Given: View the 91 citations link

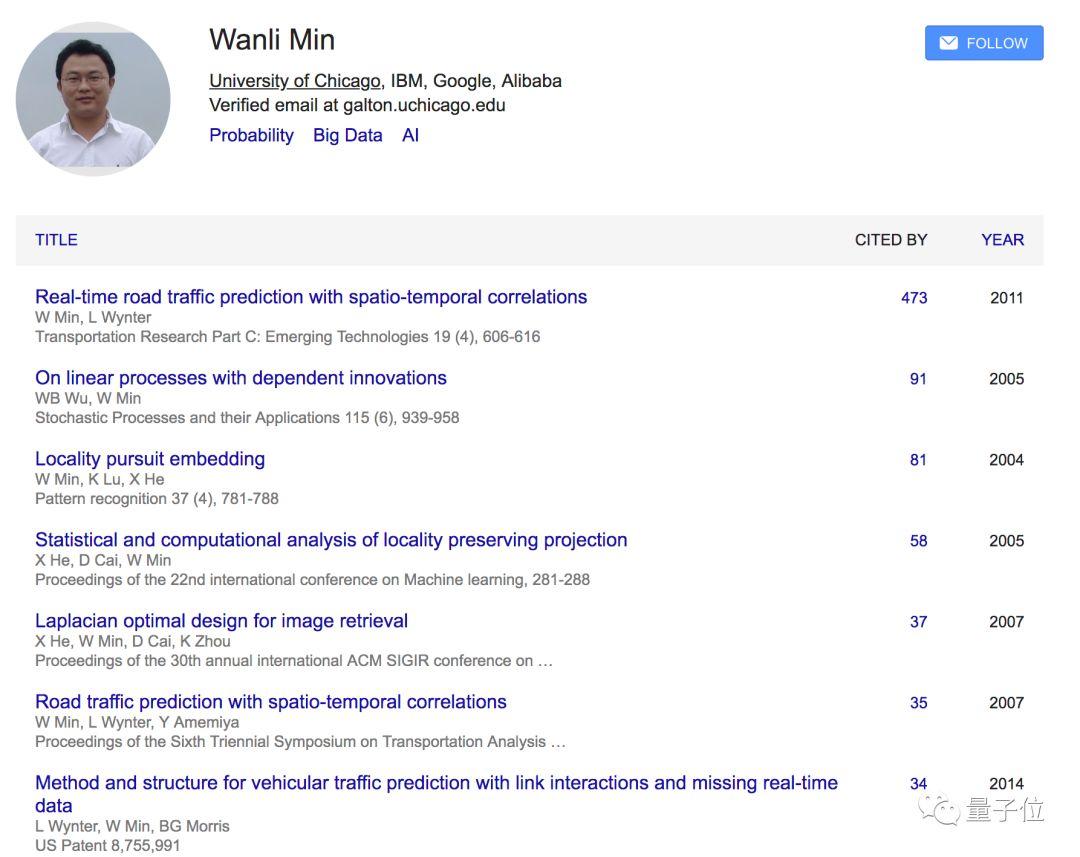Looking at the screenshot, I should pyautogui.click(x=918, y=379).
